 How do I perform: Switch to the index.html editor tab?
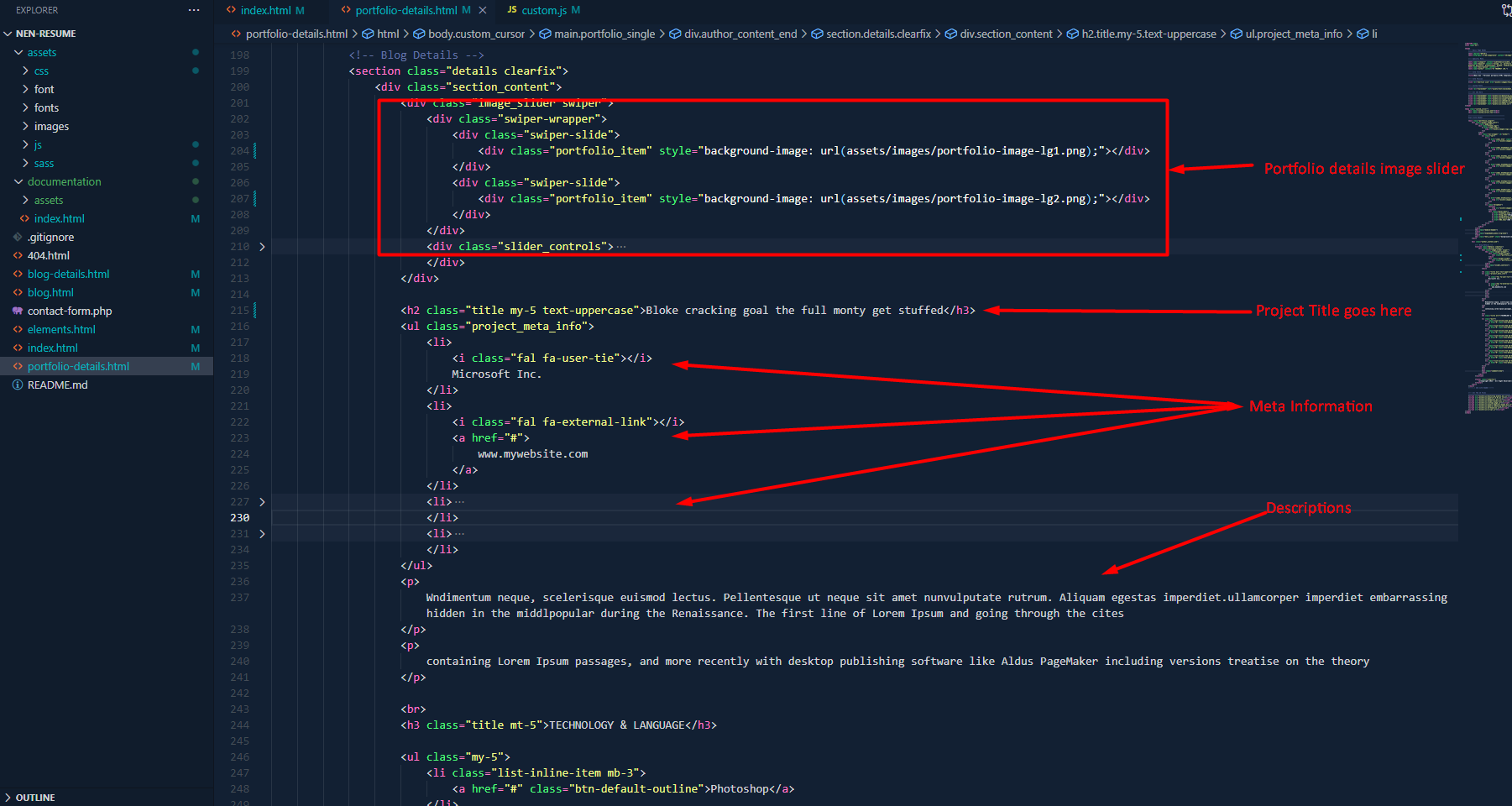point(265,10)
